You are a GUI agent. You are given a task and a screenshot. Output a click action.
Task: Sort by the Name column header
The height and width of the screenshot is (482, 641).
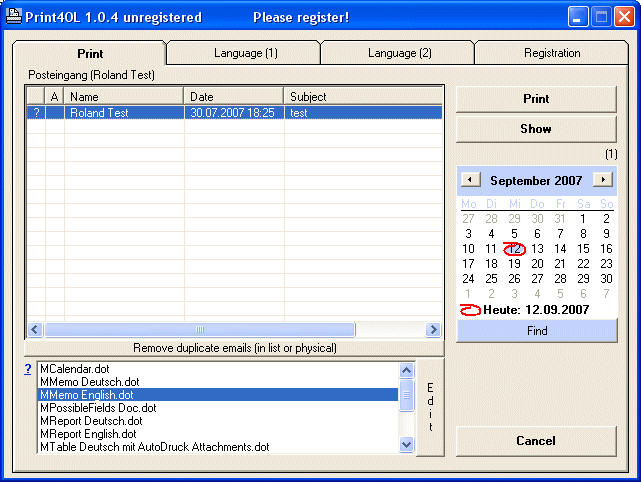(x=124, y=97)
